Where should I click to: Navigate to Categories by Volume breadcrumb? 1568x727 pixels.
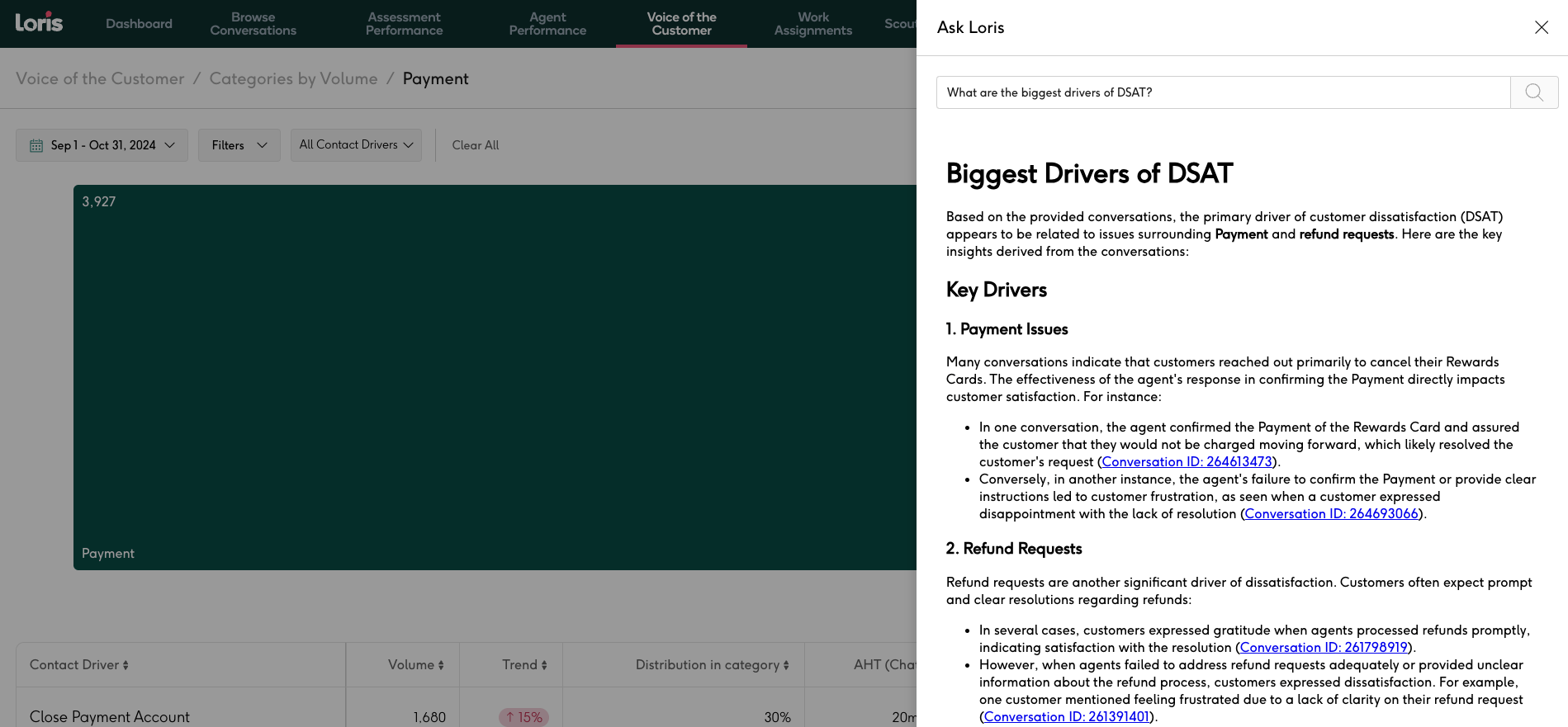point(293,78)
